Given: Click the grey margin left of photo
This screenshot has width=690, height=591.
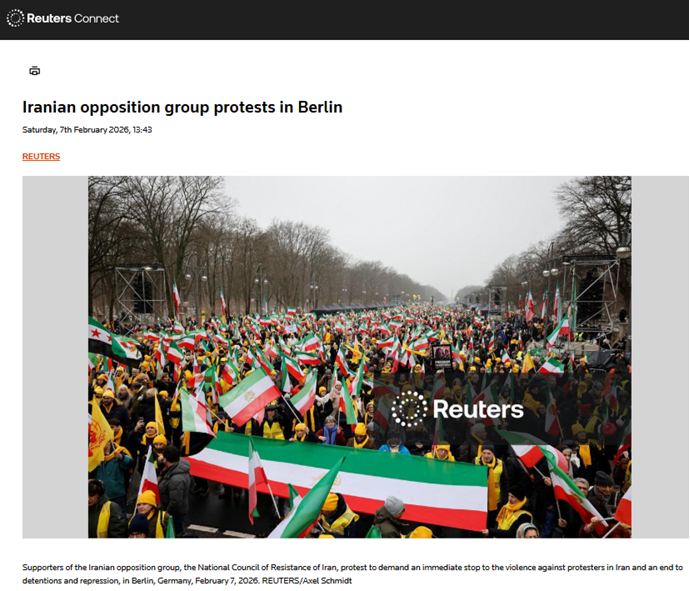Looking at the screenshot, I should pyautogui.click(x=55, y=357).
